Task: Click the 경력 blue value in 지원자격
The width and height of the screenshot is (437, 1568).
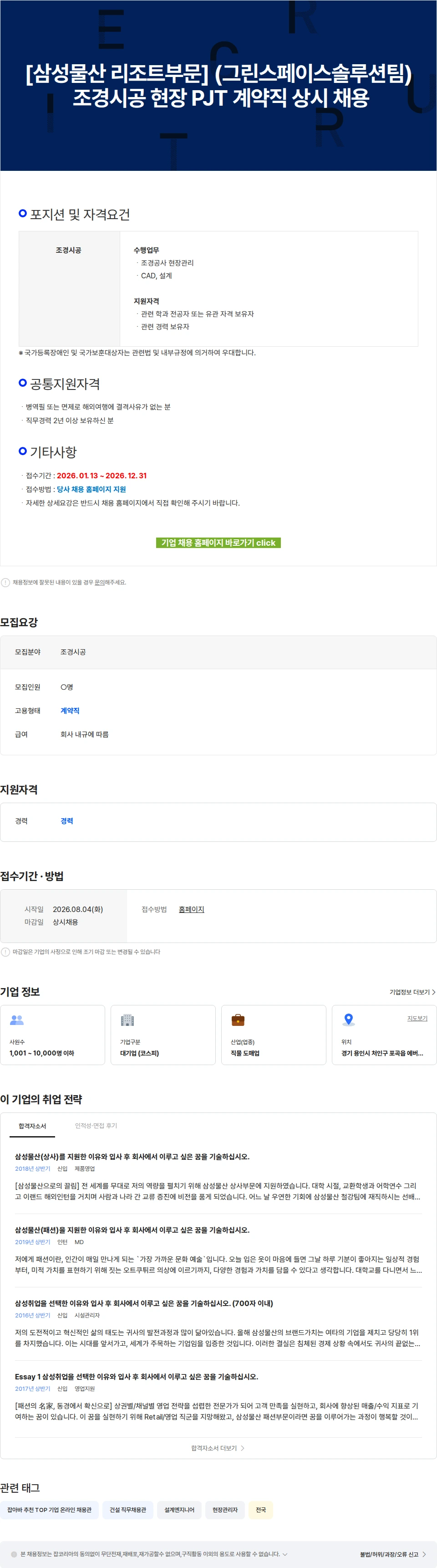Action: (67, 820)
